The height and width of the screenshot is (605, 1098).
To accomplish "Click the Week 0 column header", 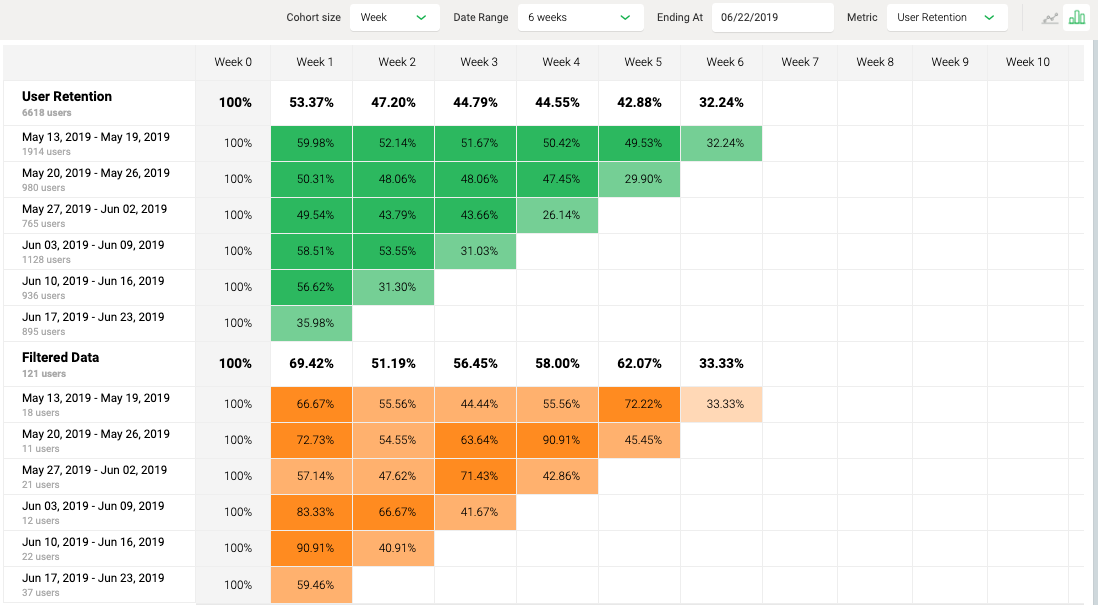I will pyautogui.click(x=233, y=62).
